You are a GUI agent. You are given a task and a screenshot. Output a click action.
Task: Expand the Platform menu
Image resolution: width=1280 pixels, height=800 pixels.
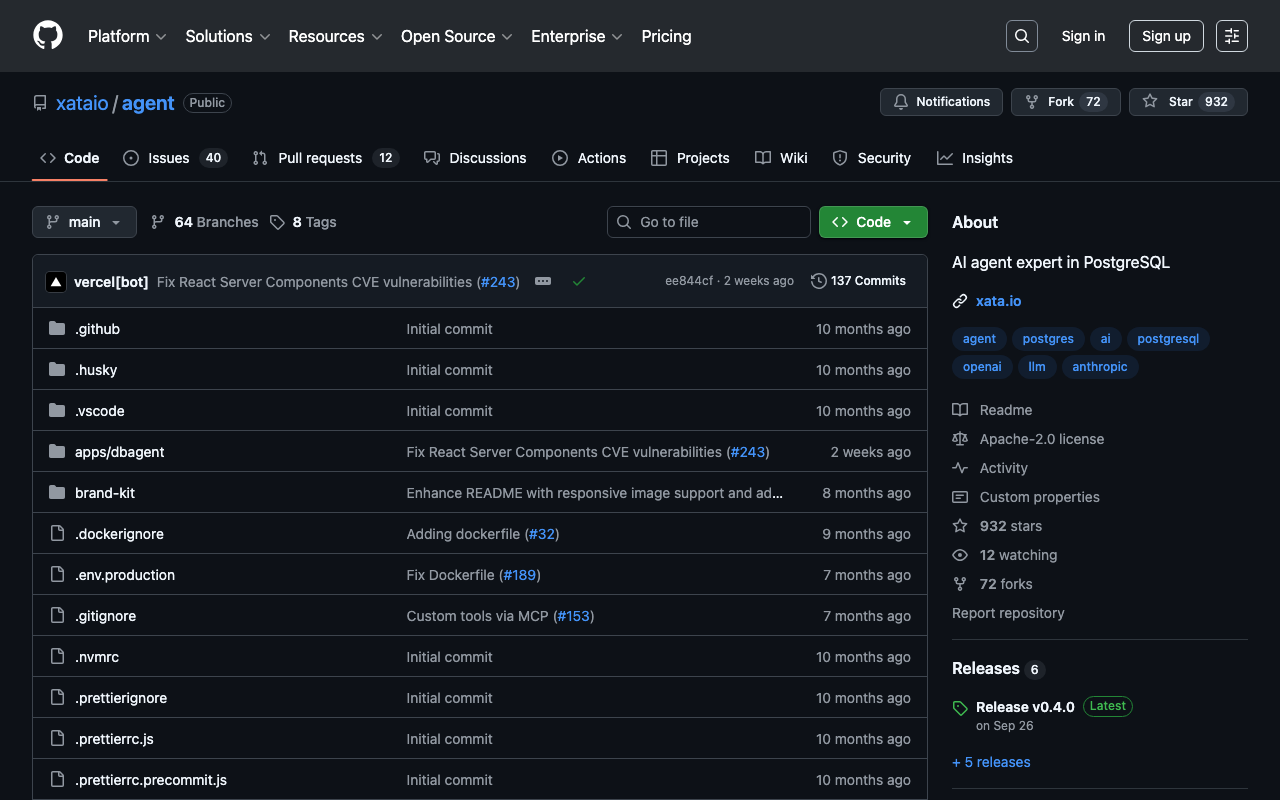coord(127,36)
